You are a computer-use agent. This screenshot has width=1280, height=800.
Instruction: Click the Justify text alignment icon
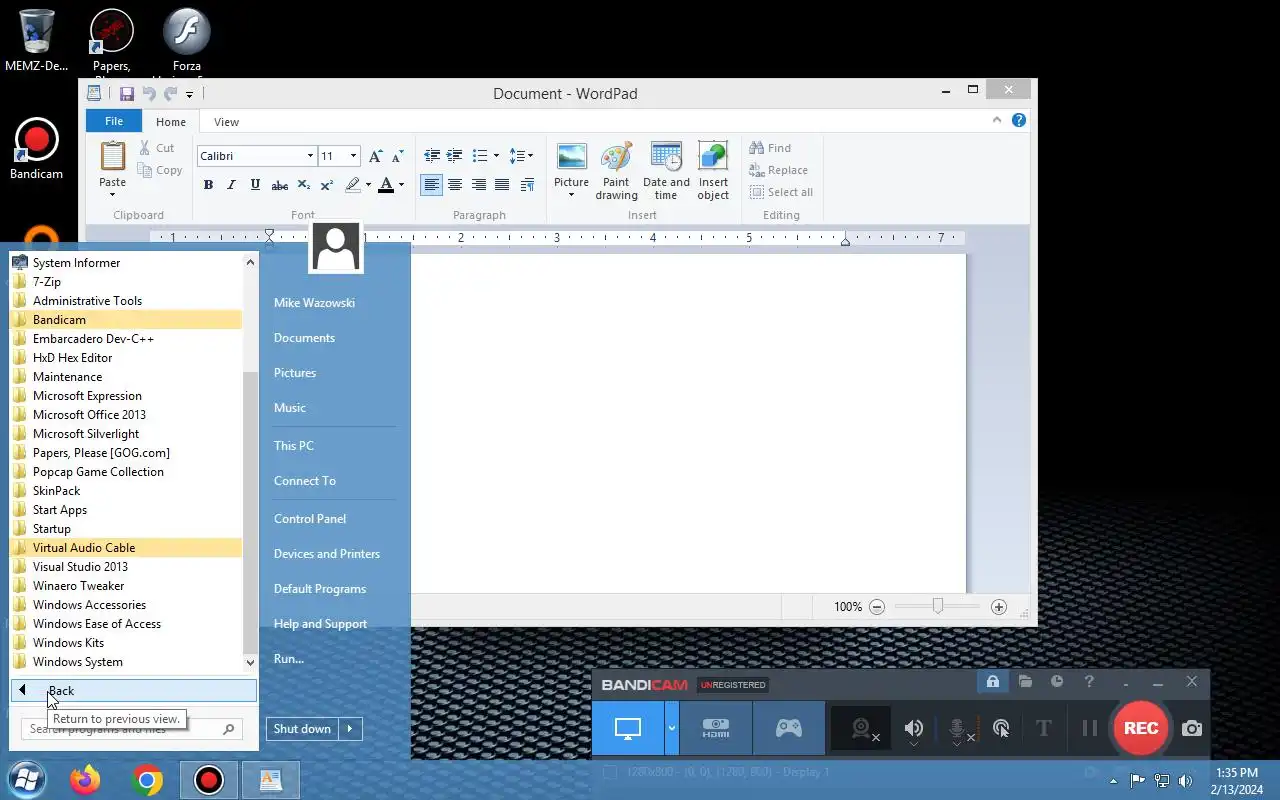tap(502, 185)
